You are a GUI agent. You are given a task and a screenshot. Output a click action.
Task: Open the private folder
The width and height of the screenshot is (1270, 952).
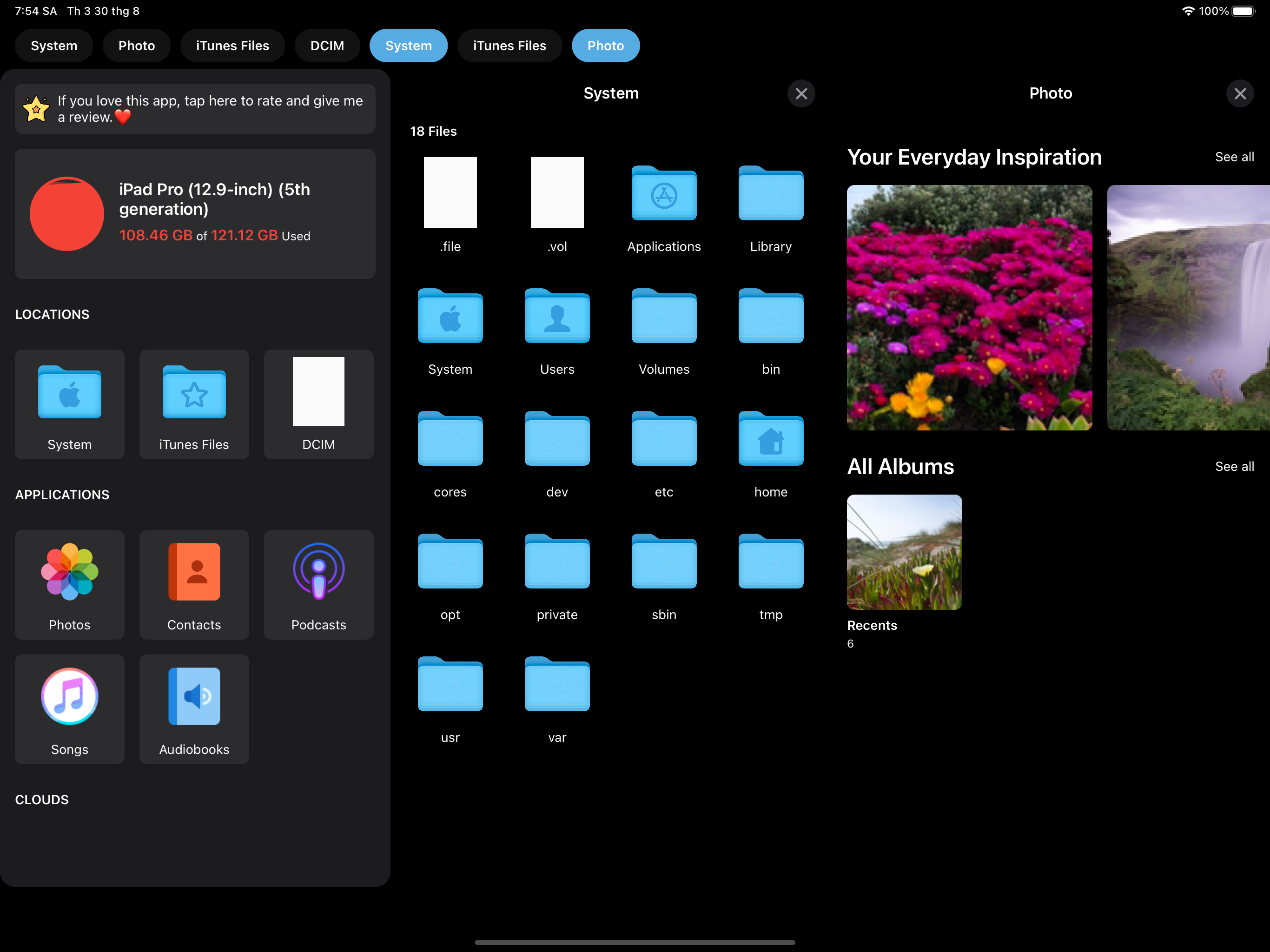pyautogui.click(x=557, y=563)
